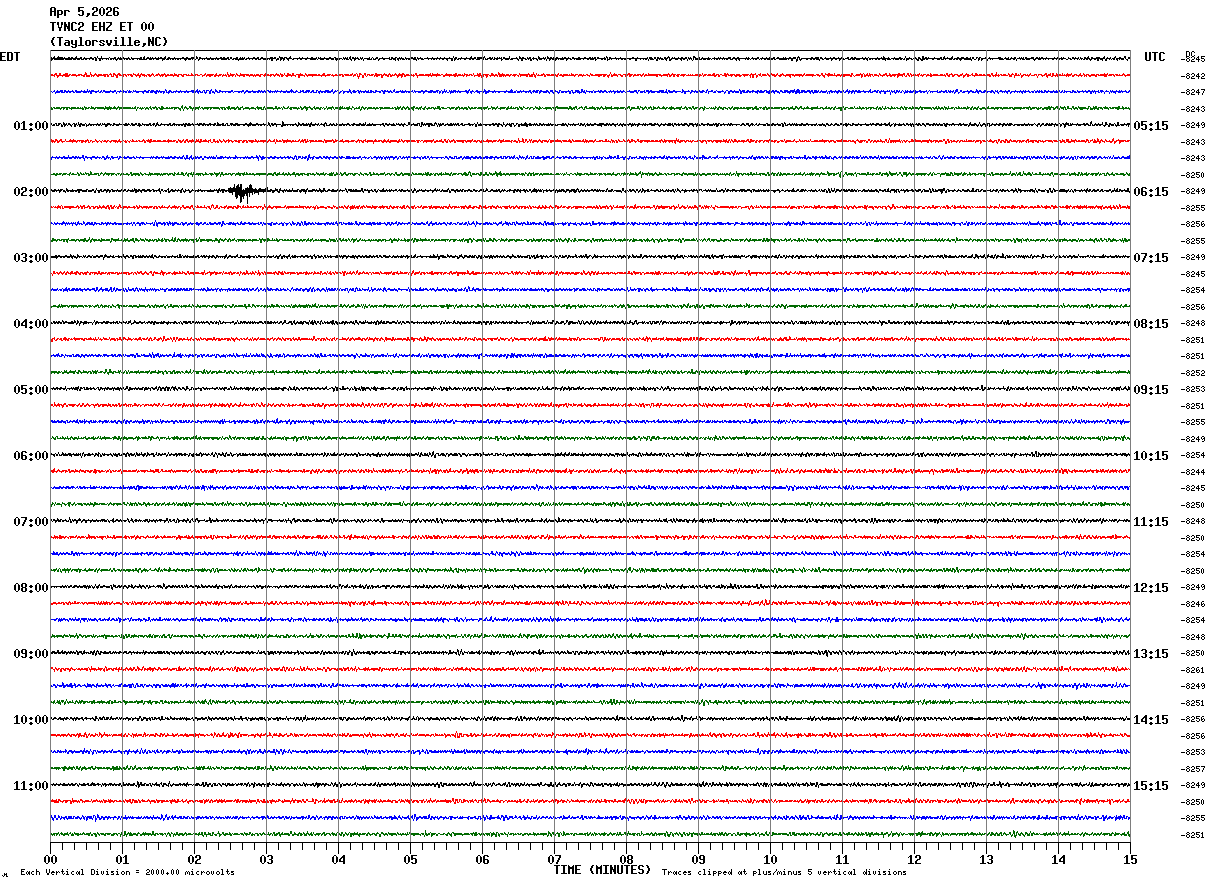Select the "09:00" EDT row label
The image size is (1210, 886).
pyautogui.click(x=30, y=654)
